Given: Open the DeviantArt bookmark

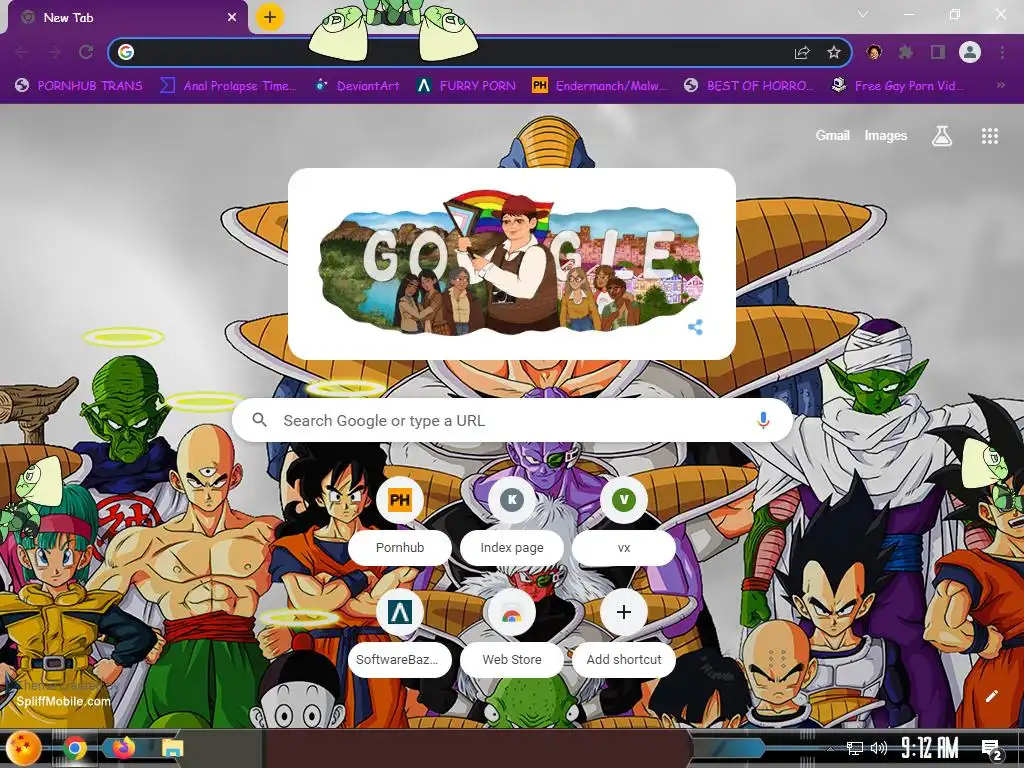Looking at the screenshot, I should pyautogui.click(x=357, y=86).
